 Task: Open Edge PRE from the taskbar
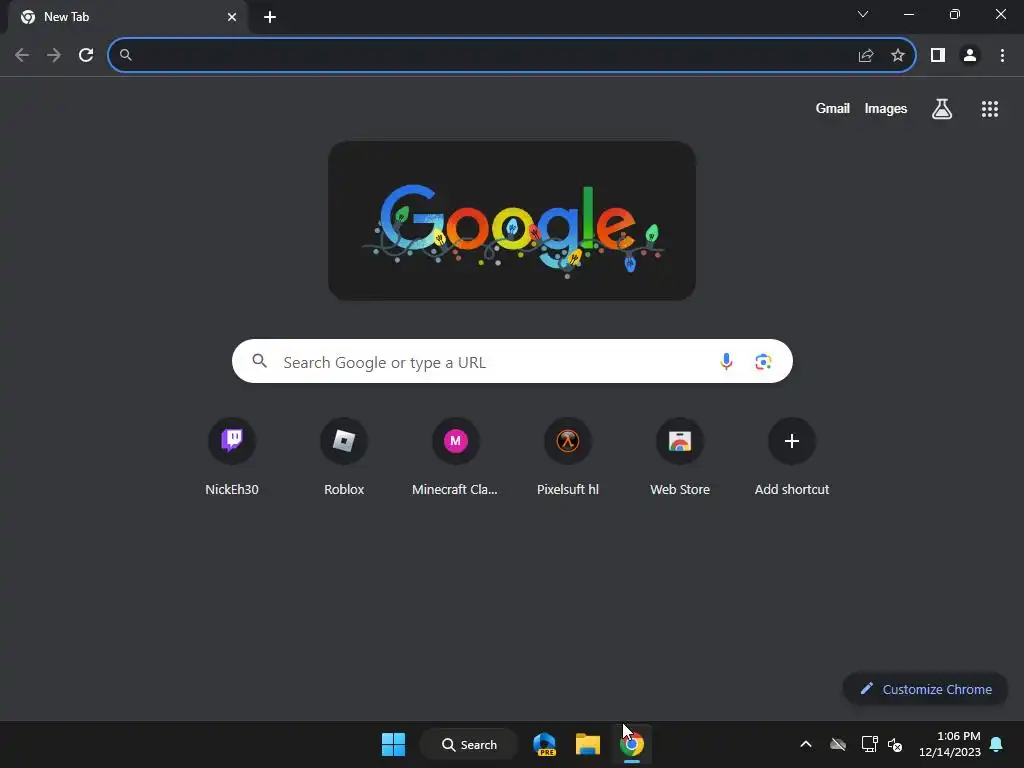[x=545, y=744]
